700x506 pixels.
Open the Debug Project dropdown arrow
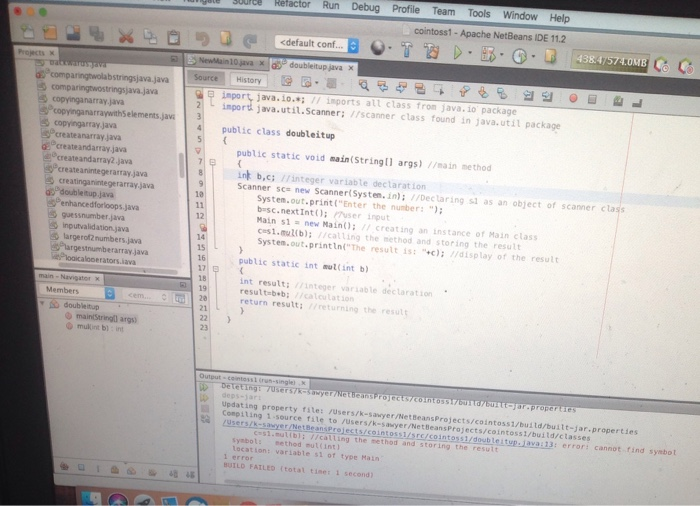click(x=502, y=55)
